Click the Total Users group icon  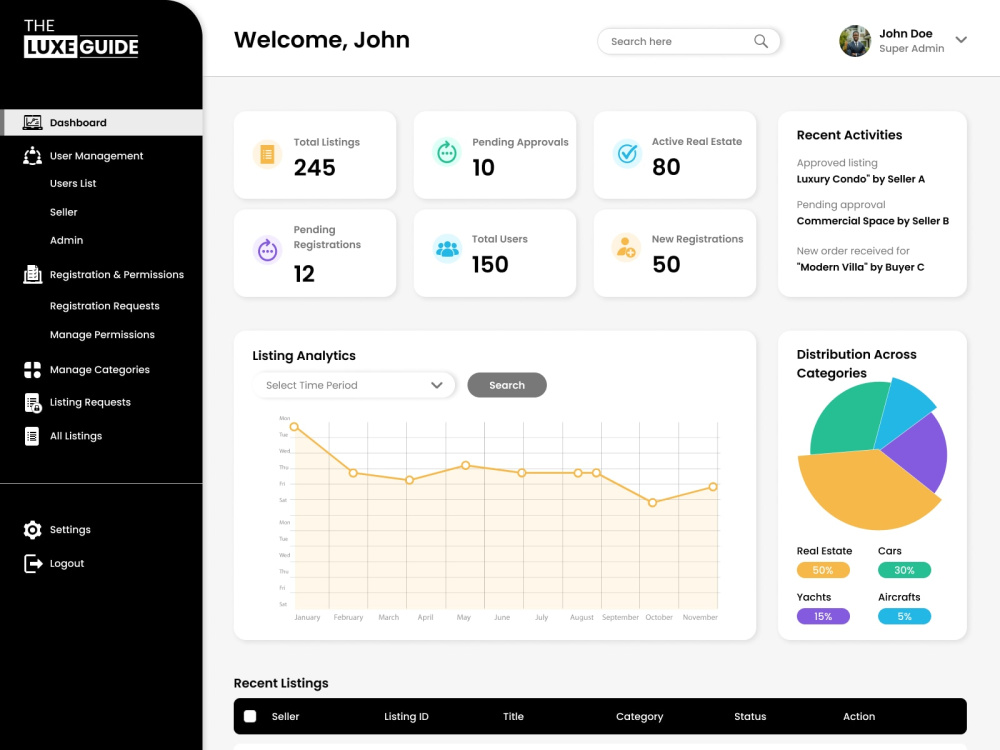(447, 249)
